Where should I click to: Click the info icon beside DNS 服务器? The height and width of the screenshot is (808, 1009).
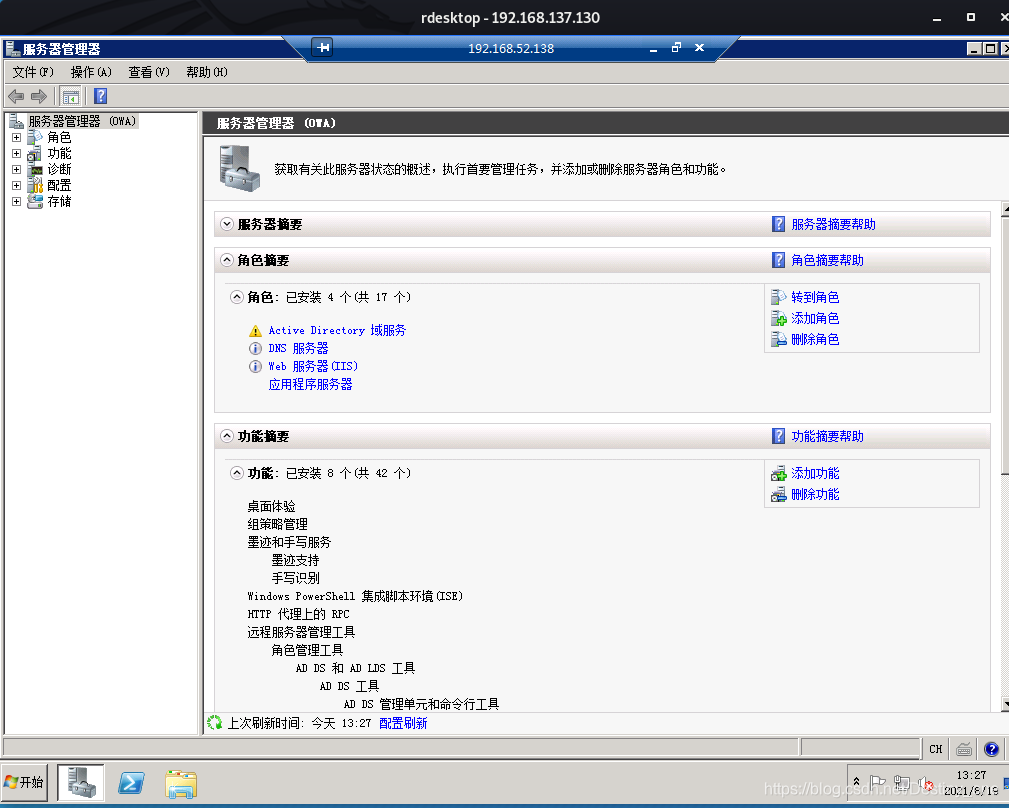255,349
